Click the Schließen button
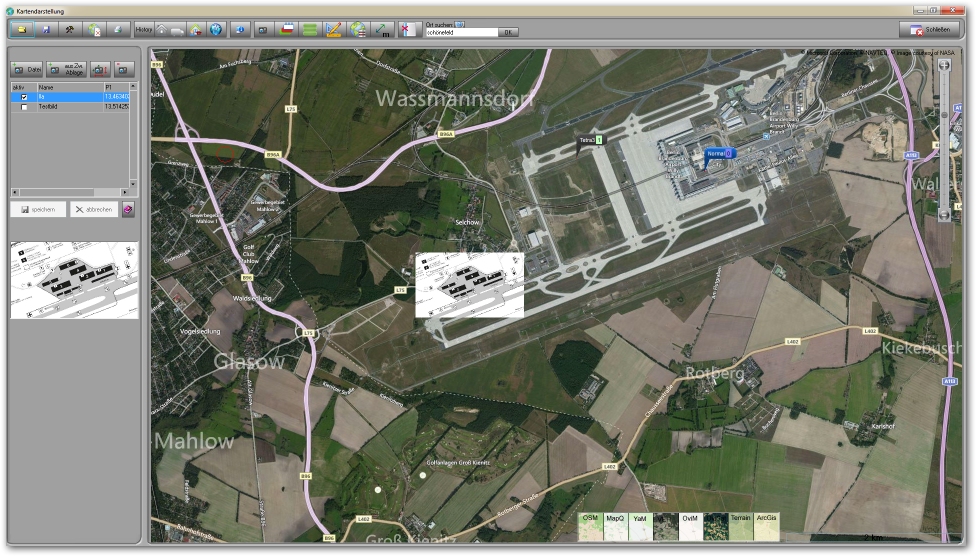This screenshot has height=556, width=976. [930, 29]
